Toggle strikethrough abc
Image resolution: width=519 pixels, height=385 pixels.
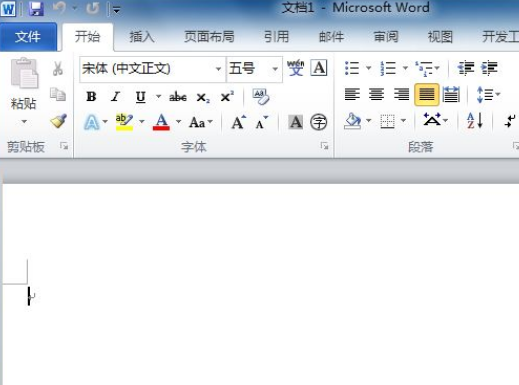178,97
